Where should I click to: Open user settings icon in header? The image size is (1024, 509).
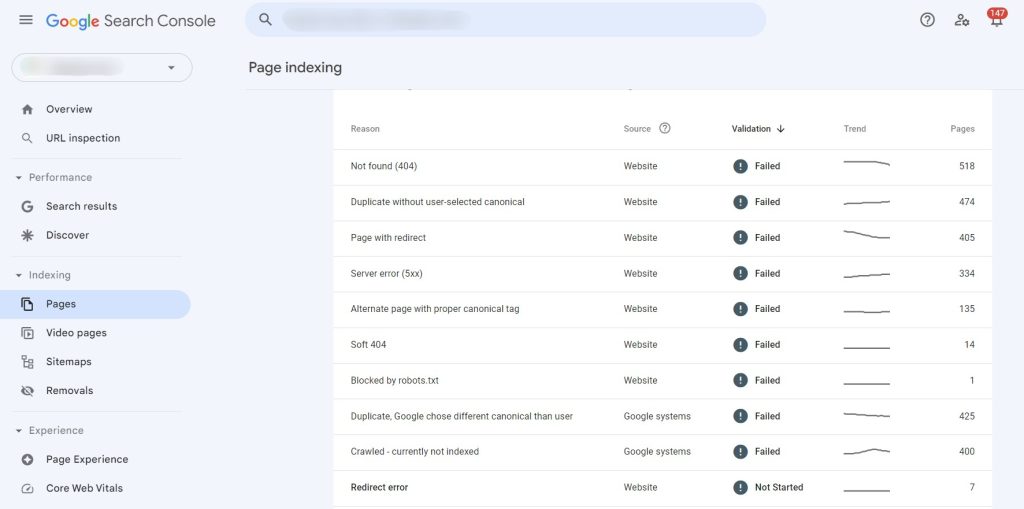pos(962,20)
